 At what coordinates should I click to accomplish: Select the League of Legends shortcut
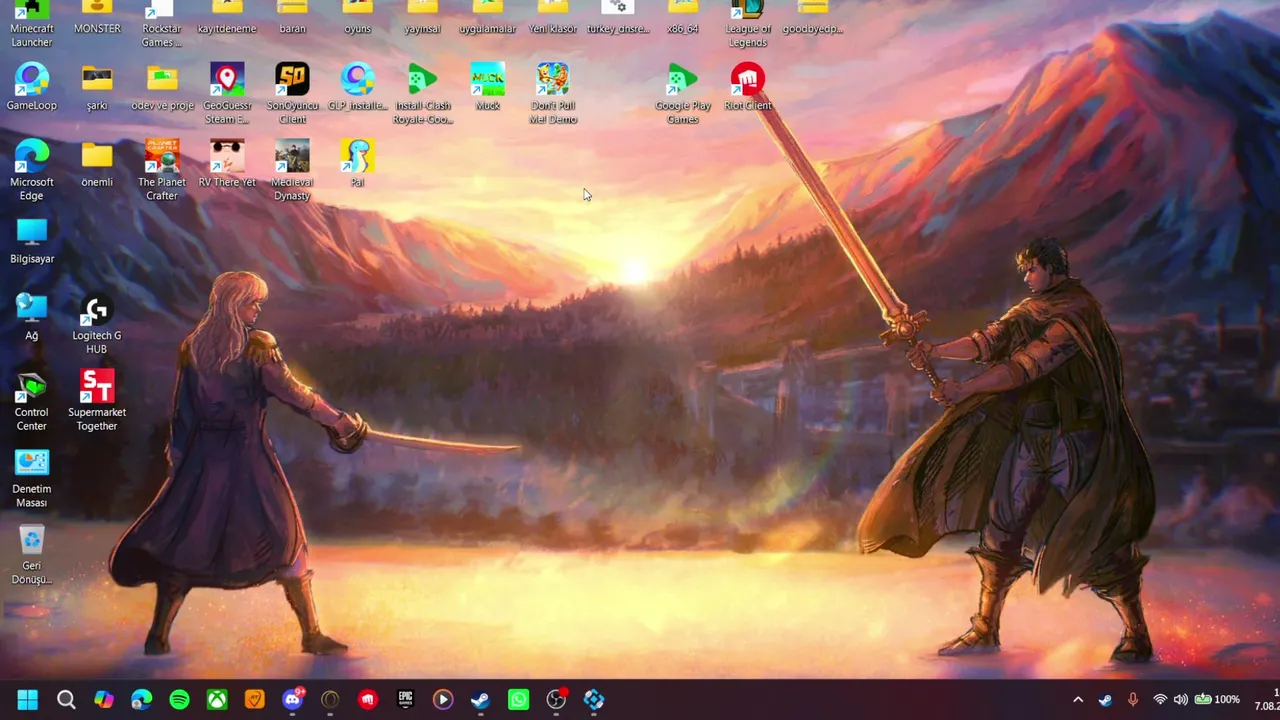pyautogui.click(x=748, y=23)
